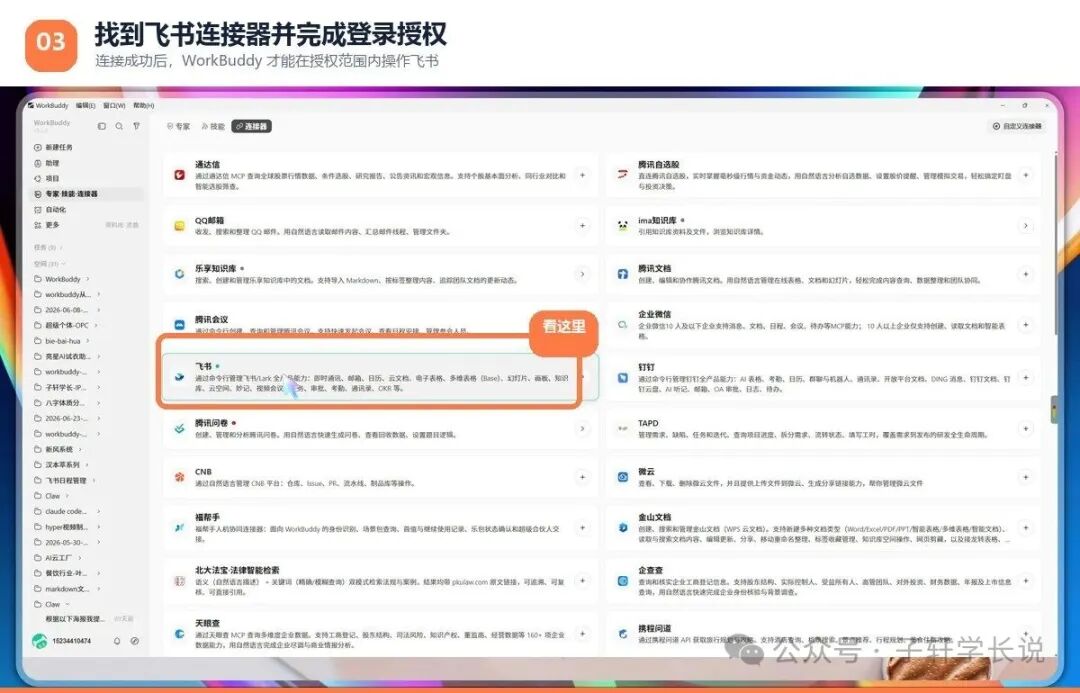
Task: Click the 钉钉 connector icon
Action: coord(623,377)
